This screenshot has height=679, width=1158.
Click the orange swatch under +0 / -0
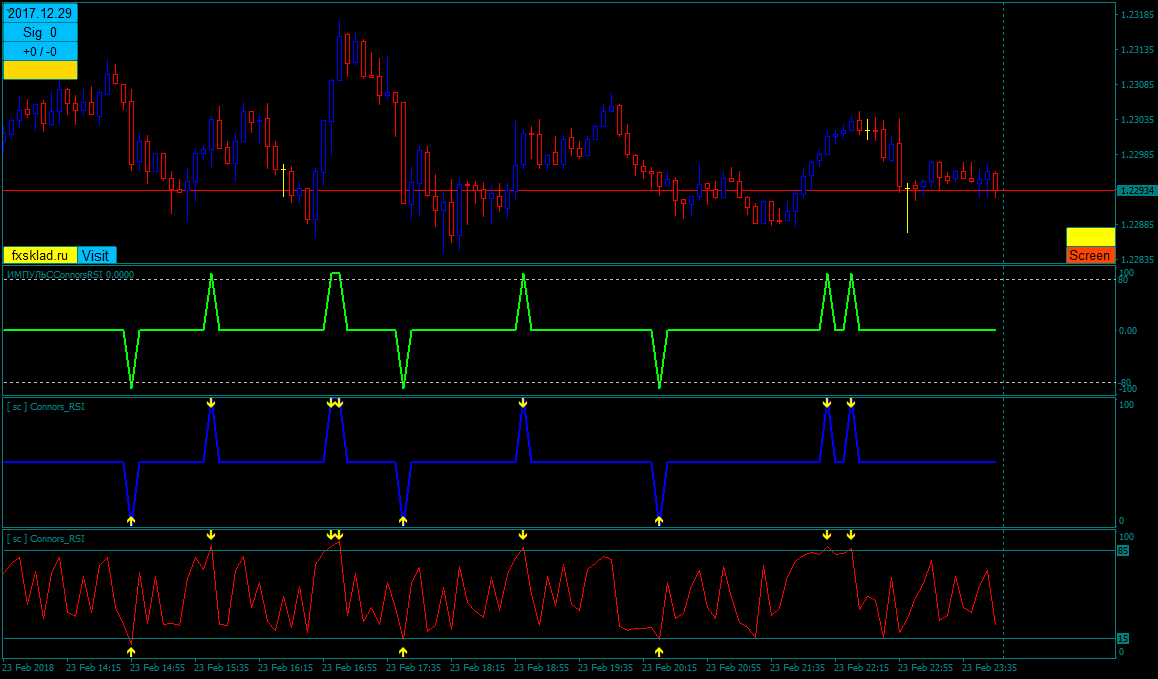coord(40,70)
